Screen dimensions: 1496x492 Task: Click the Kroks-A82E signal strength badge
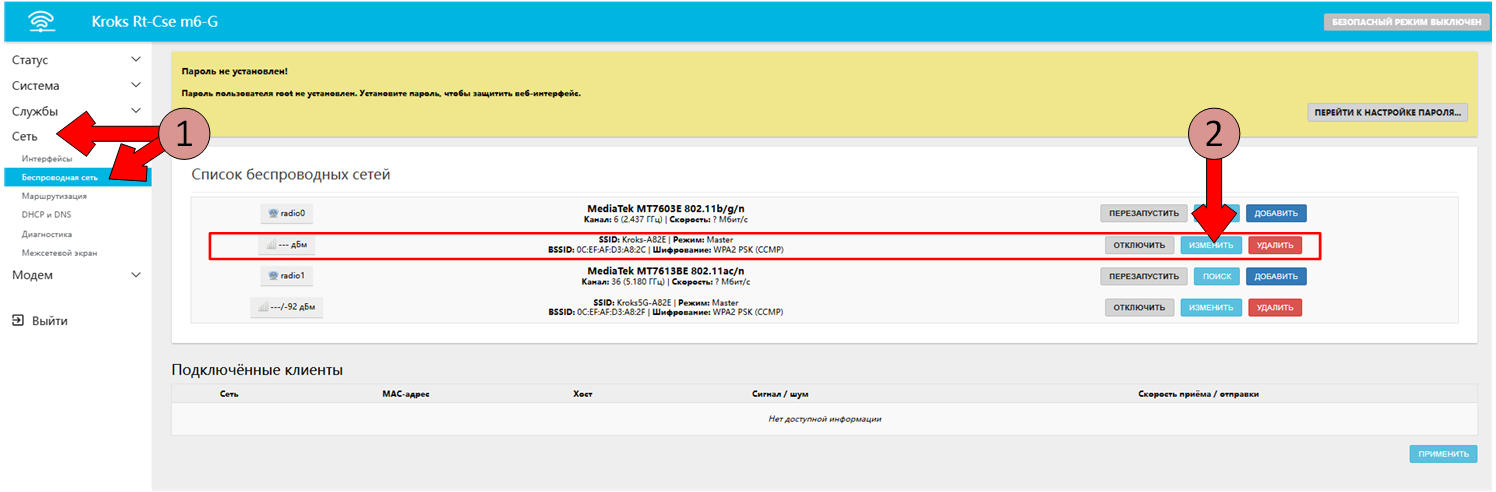pyautogui.click(x=286, y=245)
